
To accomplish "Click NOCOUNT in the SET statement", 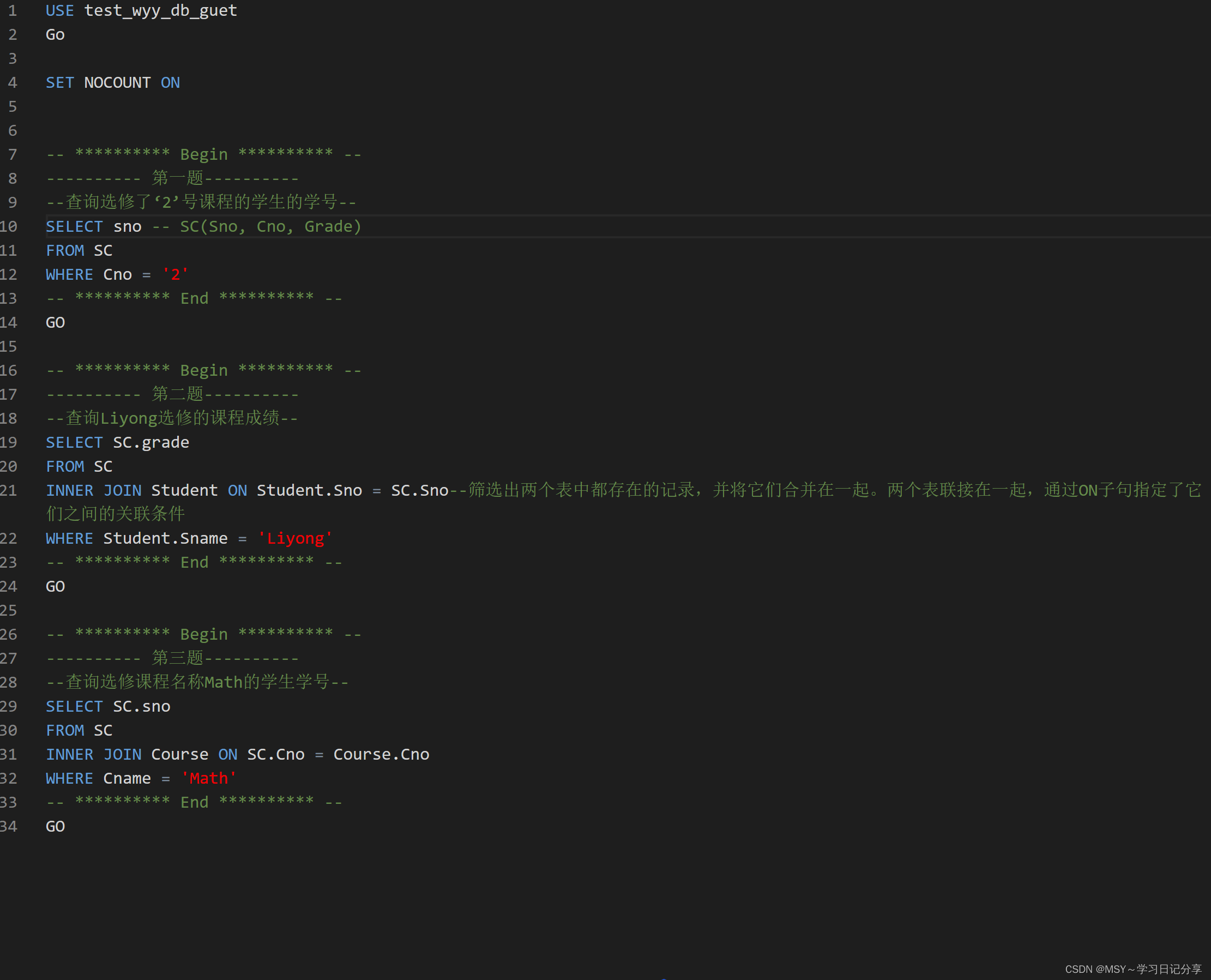I will (117, 83).
